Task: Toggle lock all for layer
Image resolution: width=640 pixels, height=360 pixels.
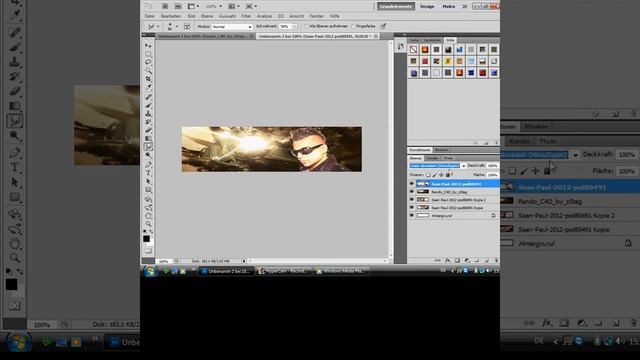Action: pos(448,175)
